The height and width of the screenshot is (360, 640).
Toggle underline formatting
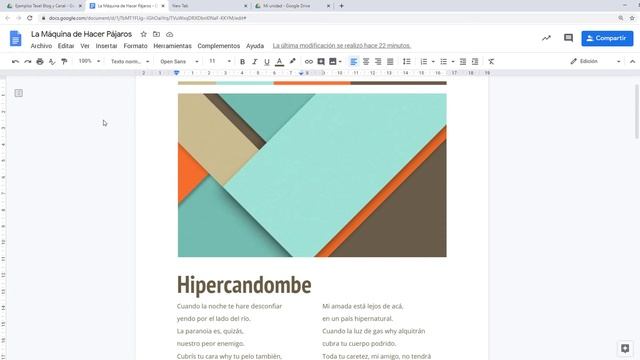pyautogui.click(x=267, y=62)
